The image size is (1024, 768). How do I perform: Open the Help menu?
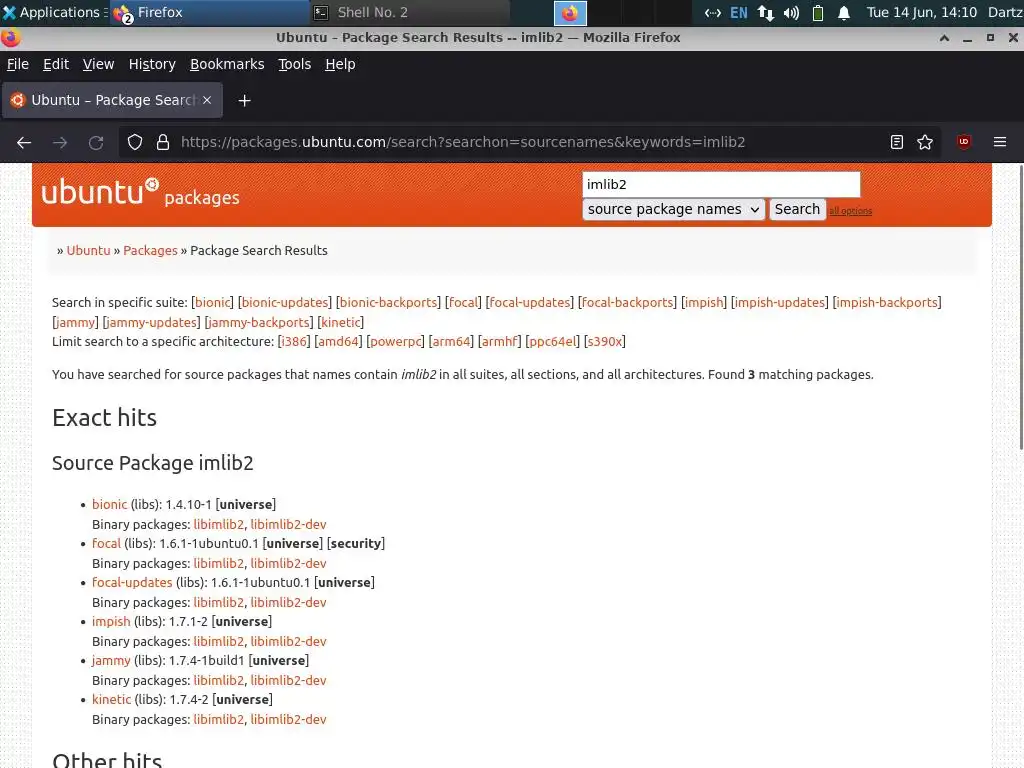coord(340,64)
